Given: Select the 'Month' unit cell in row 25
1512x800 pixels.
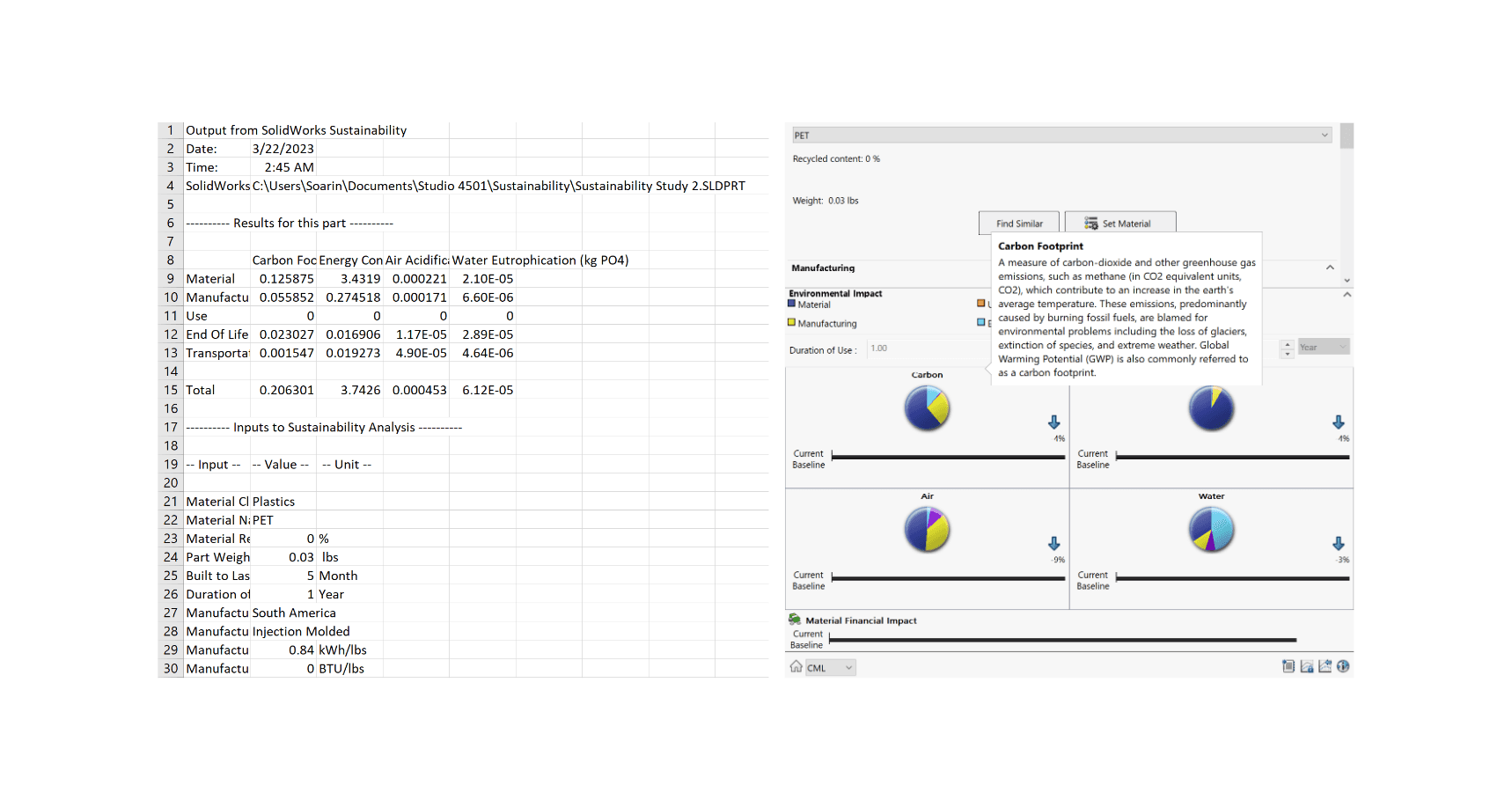Looking at the screenshot, I should tap(349, 576).
